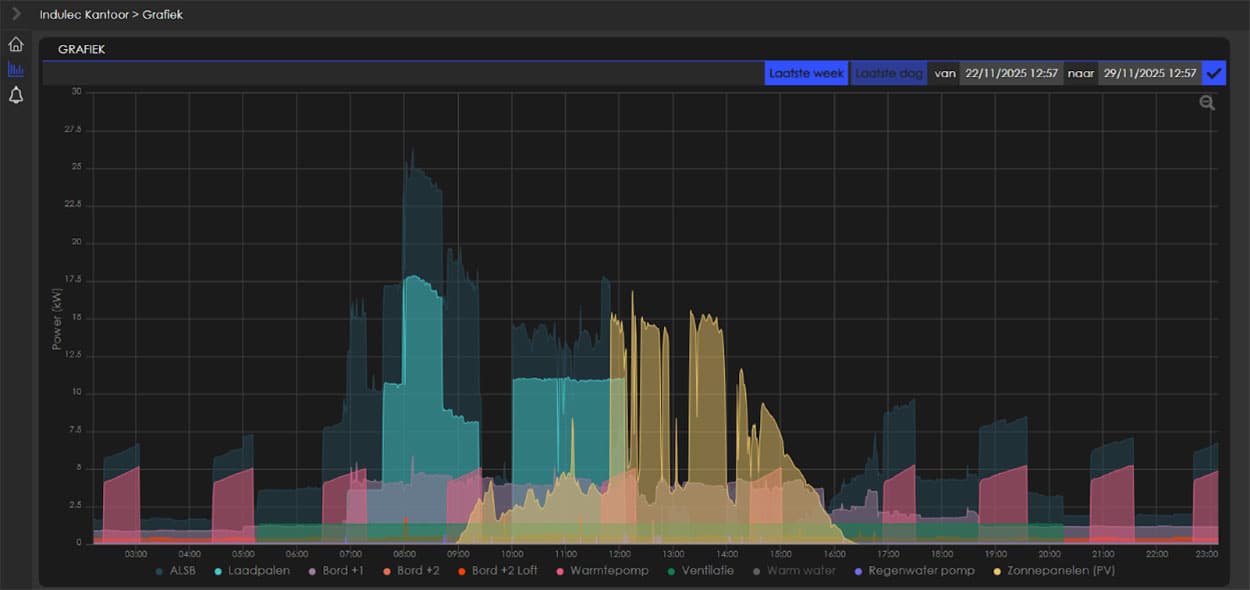This screenshot has height=590, width=1250.
Task: Open the GRAFIEK tab
Action: coord(82,48)
